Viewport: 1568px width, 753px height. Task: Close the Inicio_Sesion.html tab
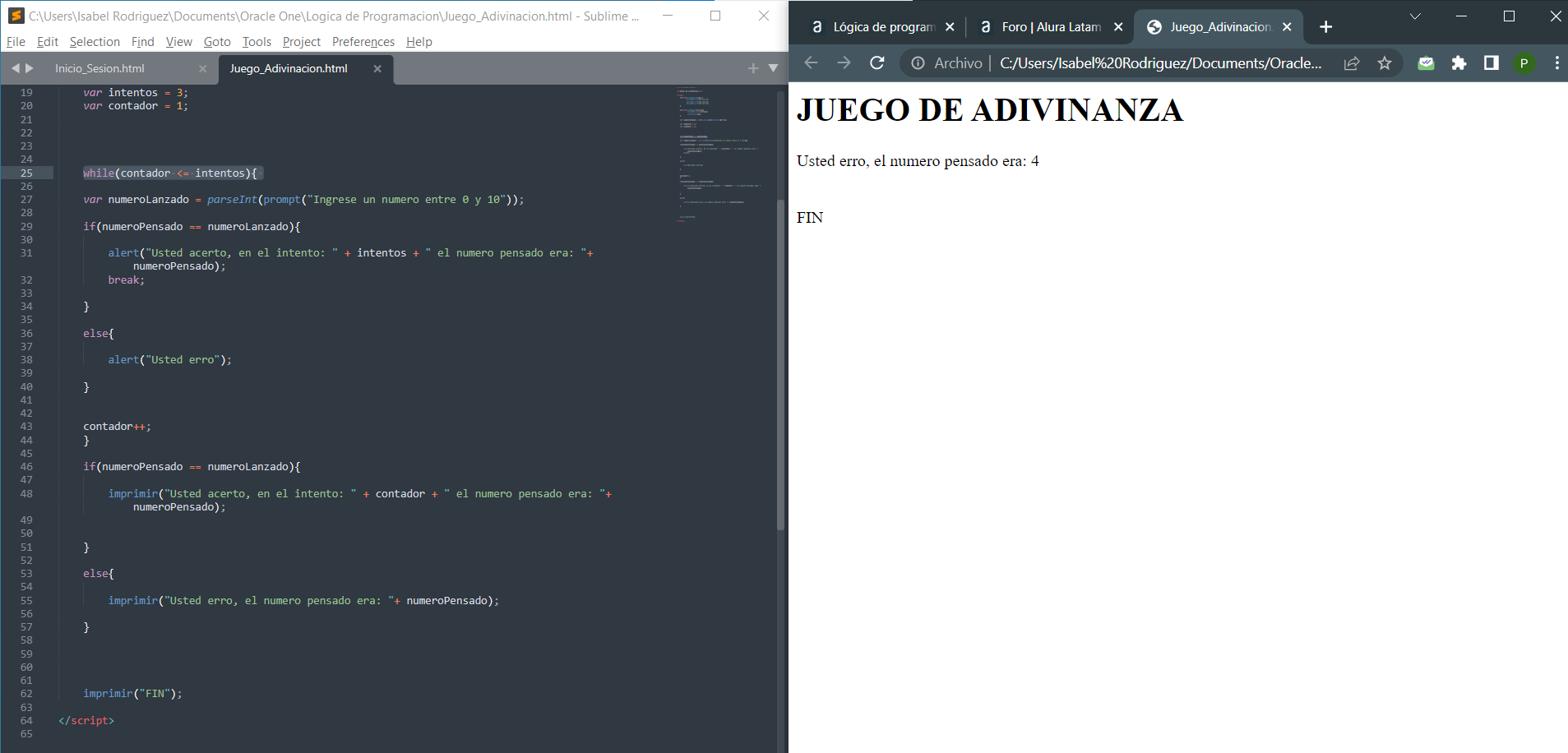pos(203,68)
